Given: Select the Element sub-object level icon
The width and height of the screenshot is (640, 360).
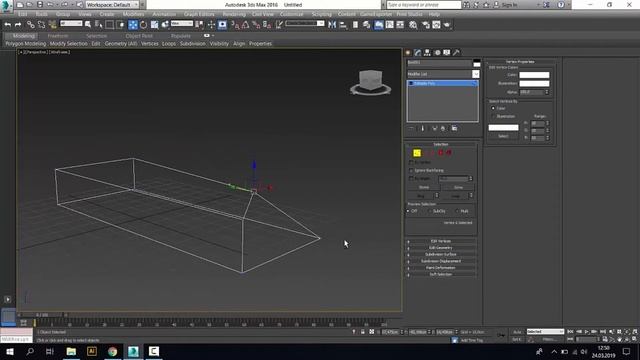Looking at the screenshot, I should (449, 153).
